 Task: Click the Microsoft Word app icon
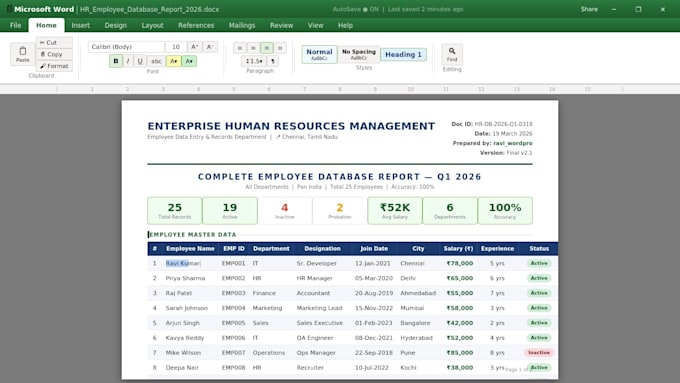[x=9, y=9]
